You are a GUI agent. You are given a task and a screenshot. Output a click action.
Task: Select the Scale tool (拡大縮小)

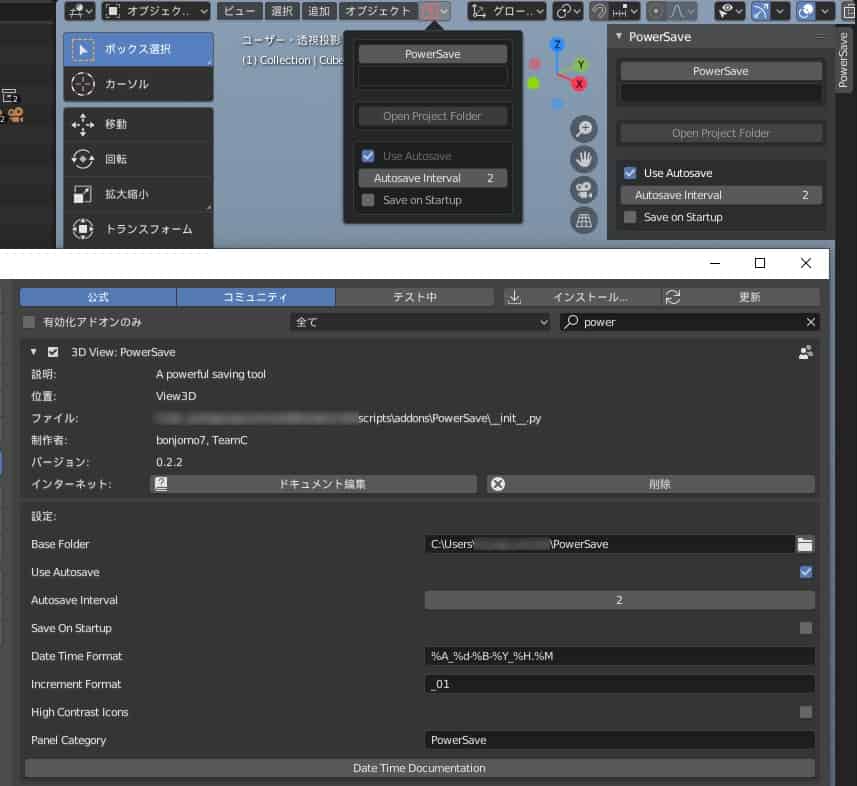tap(138, 194)
